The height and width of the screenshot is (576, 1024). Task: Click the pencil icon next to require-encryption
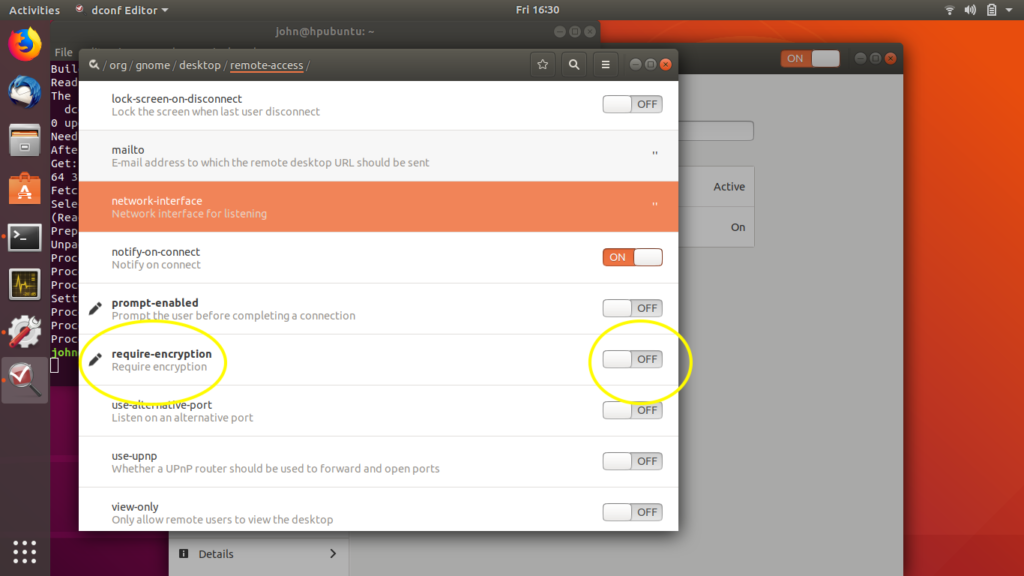[x=95, y=359]
